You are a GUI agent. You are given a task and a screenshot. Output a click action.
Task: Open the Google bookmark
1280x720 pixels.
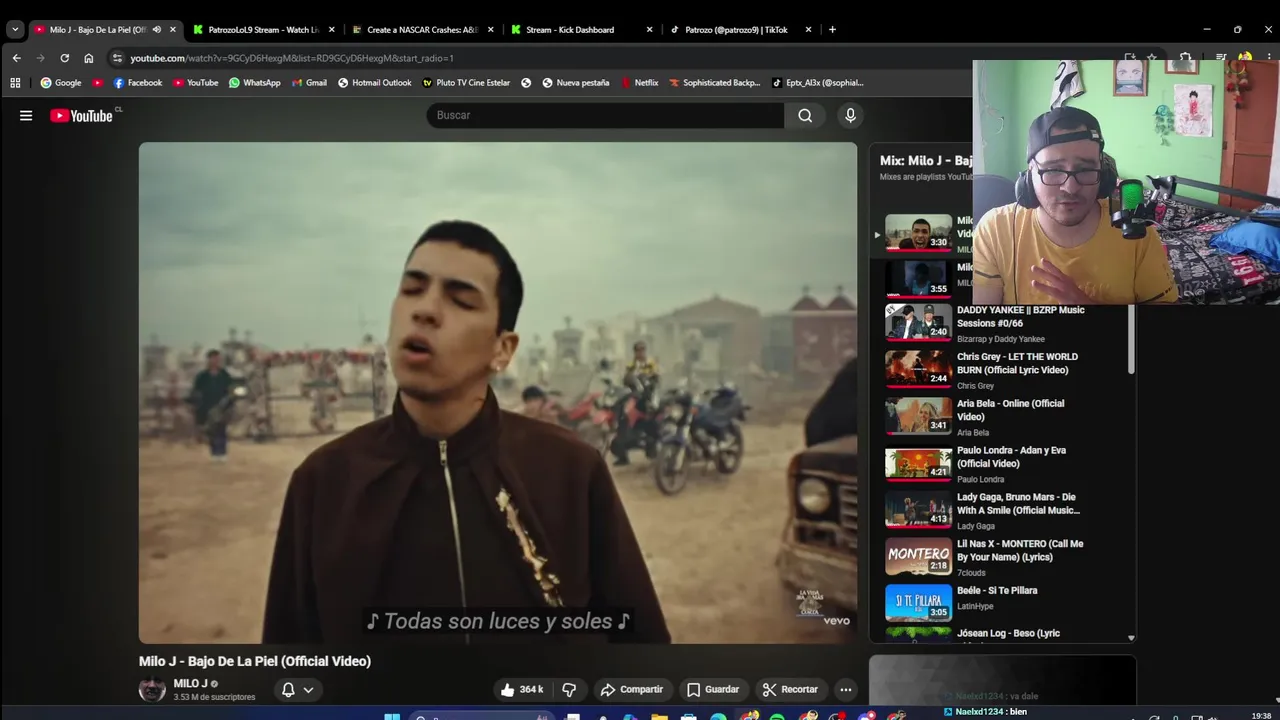61,83
